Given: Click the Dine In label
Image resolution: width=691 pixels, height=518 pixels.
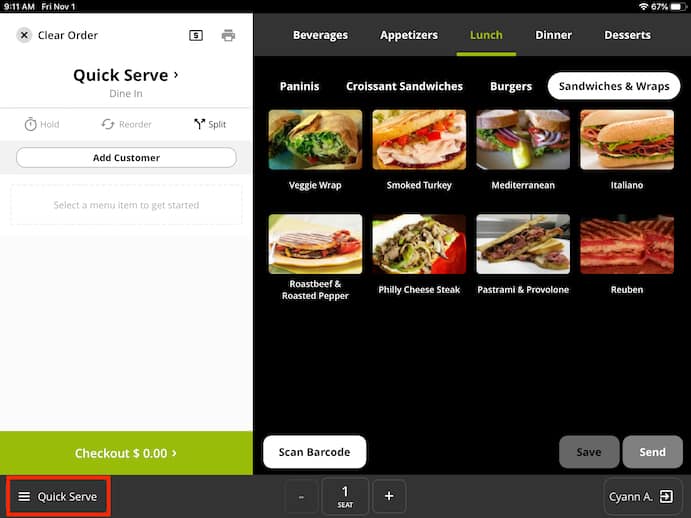Looking at the screenshot, I should point(126,93).
